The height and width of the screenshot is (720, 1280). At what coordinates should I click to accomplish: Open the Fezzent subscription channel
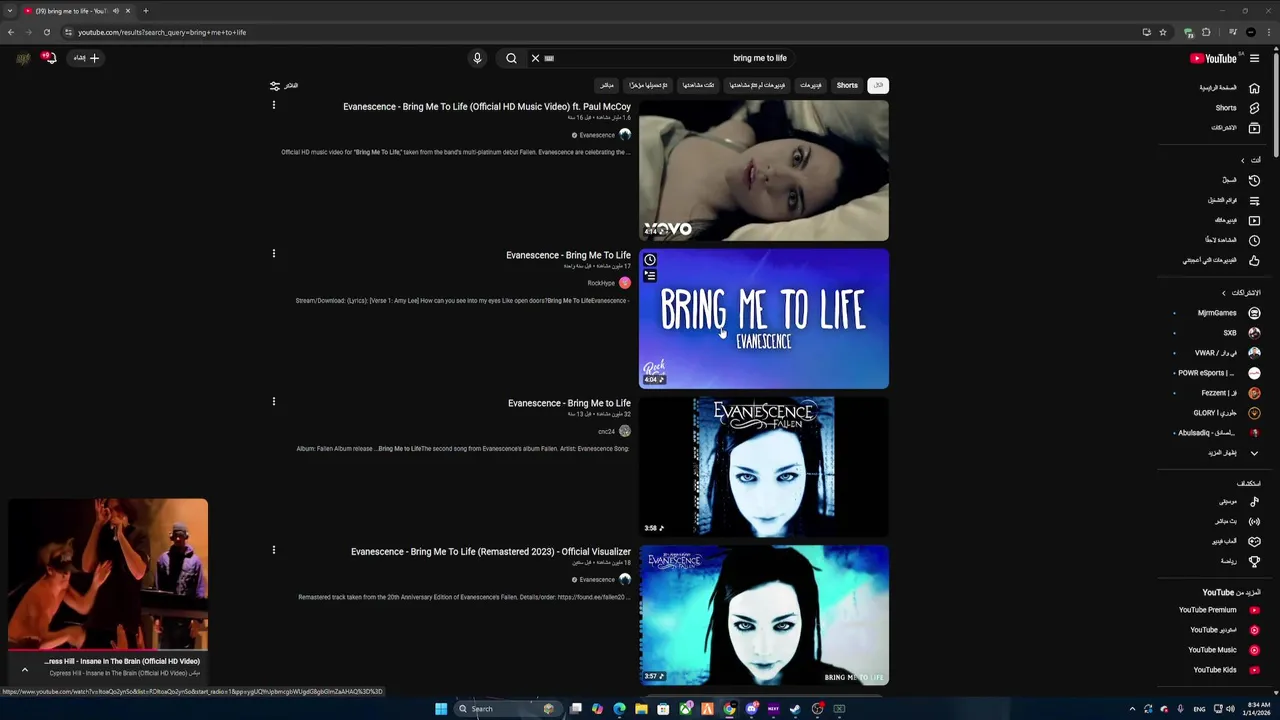(x=1230, y=393)
